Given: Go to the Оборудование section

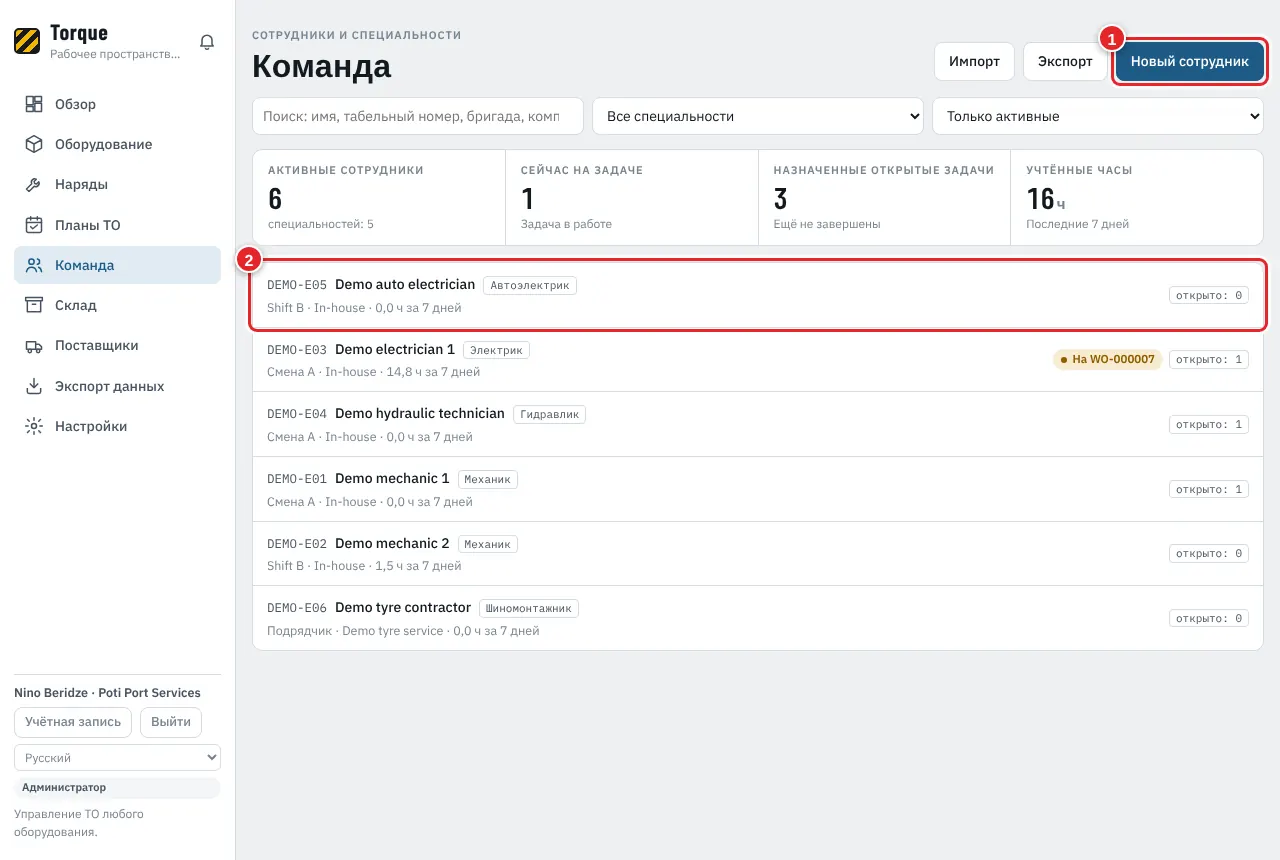Looking at the screenshot, I should (117, 144).
